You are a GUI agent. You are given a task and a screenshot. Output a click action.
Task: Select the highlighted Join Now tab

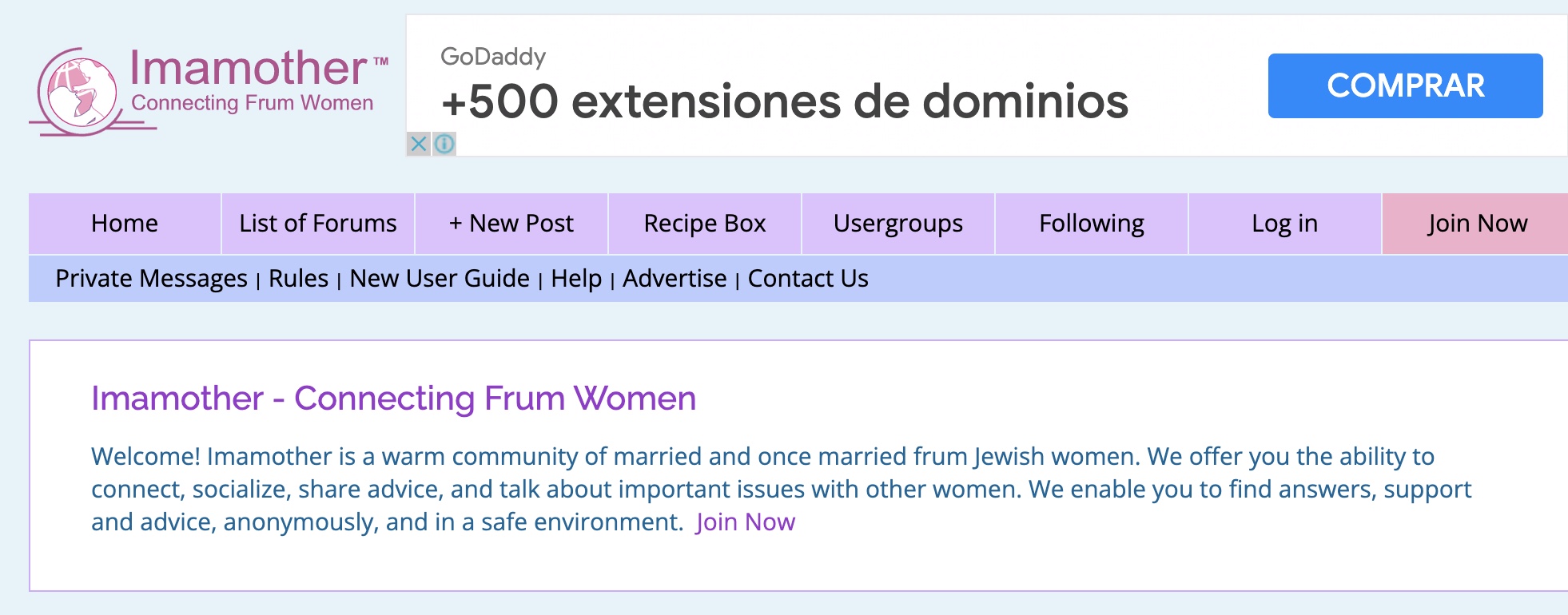coord(1478,224)
